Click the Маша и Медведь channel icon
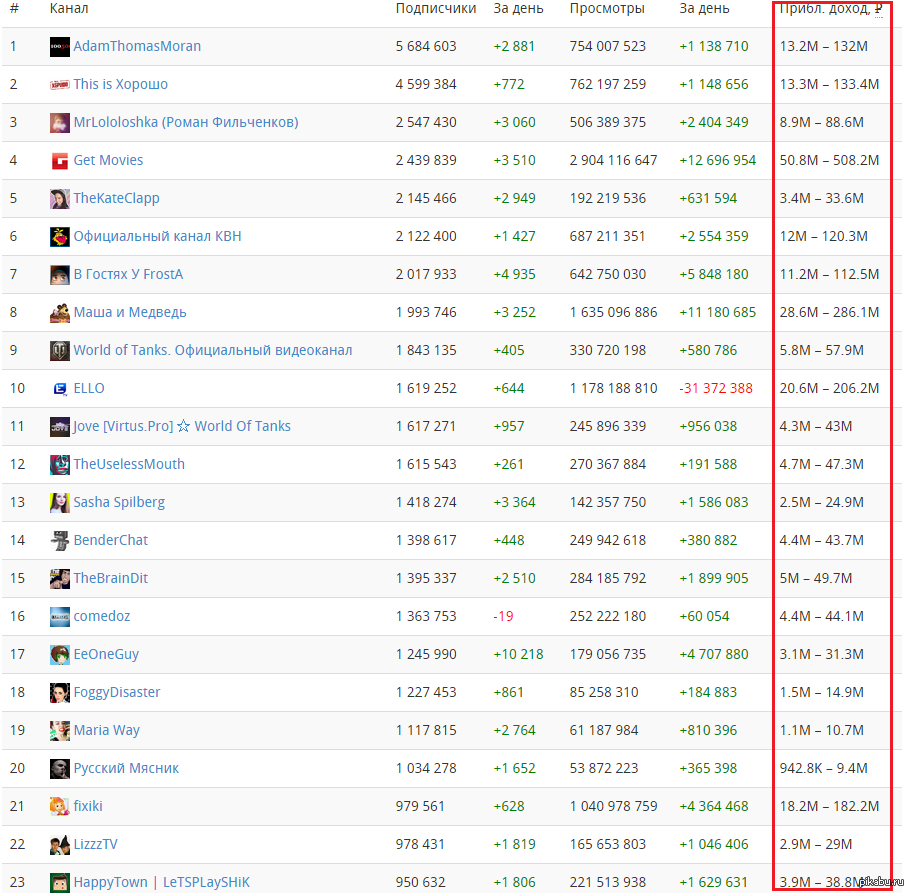This screenshot has height=893, width=909. [x=60, y=313]
